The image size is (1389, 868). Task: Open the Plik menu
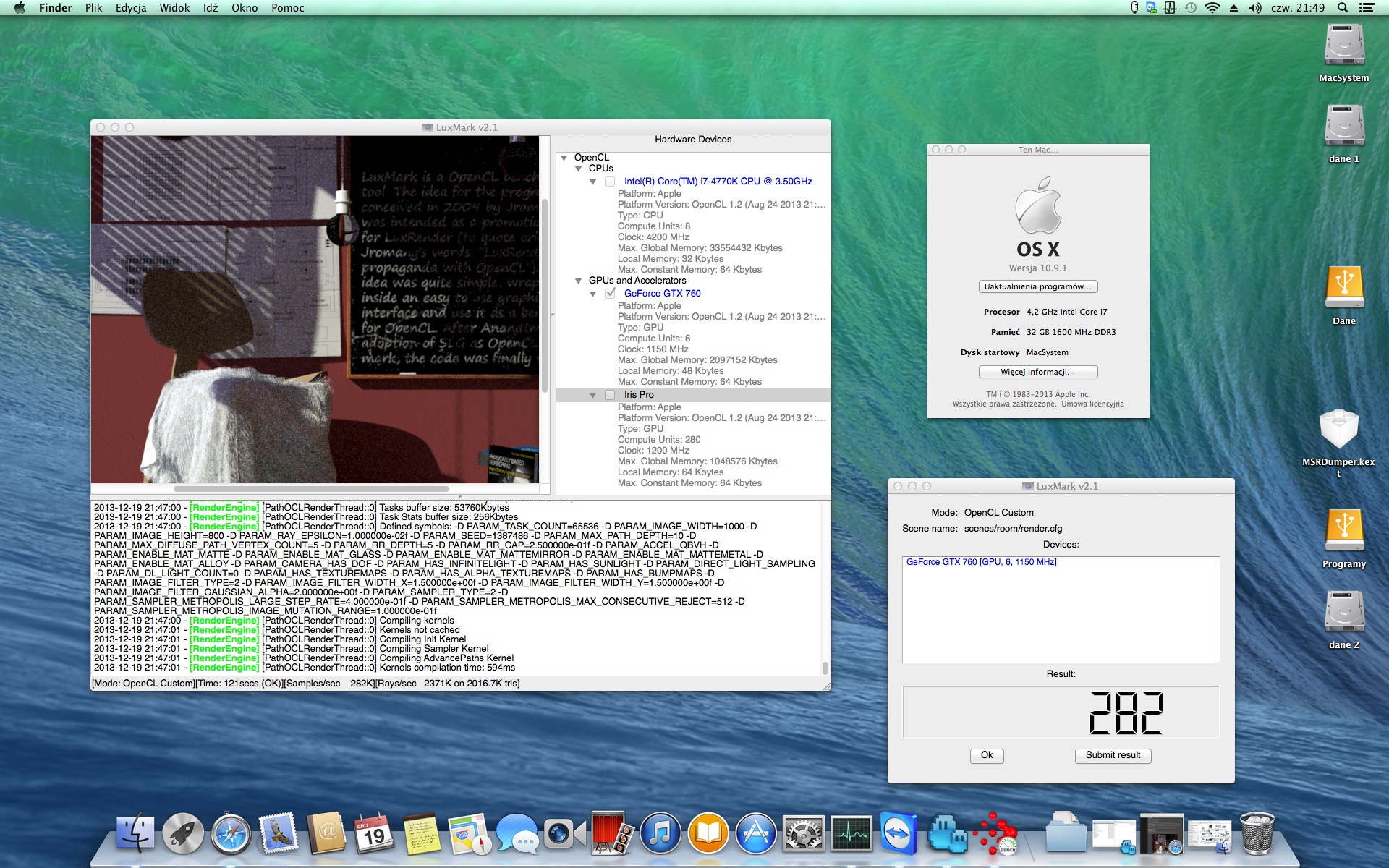[93, 8]
